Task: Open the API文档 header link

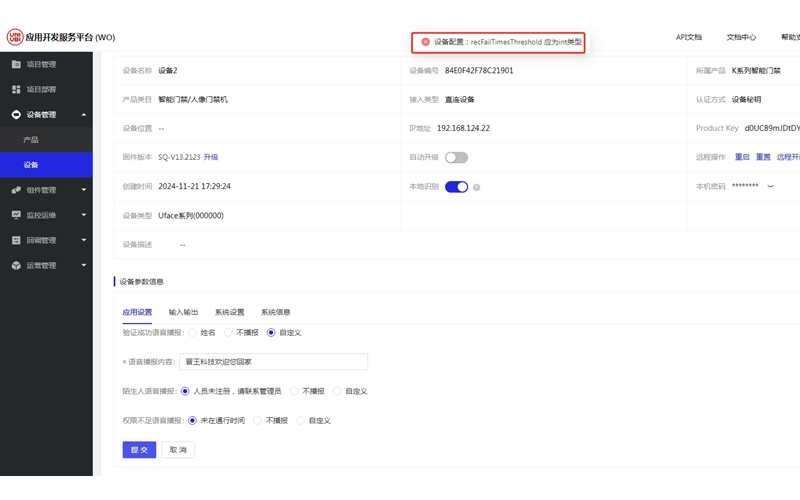Action: pyautogui.click(x=689, y=37)
